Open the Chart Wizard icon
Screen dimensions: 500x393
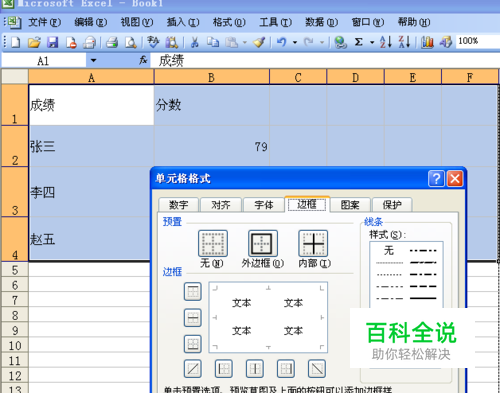tap(427, 42)
